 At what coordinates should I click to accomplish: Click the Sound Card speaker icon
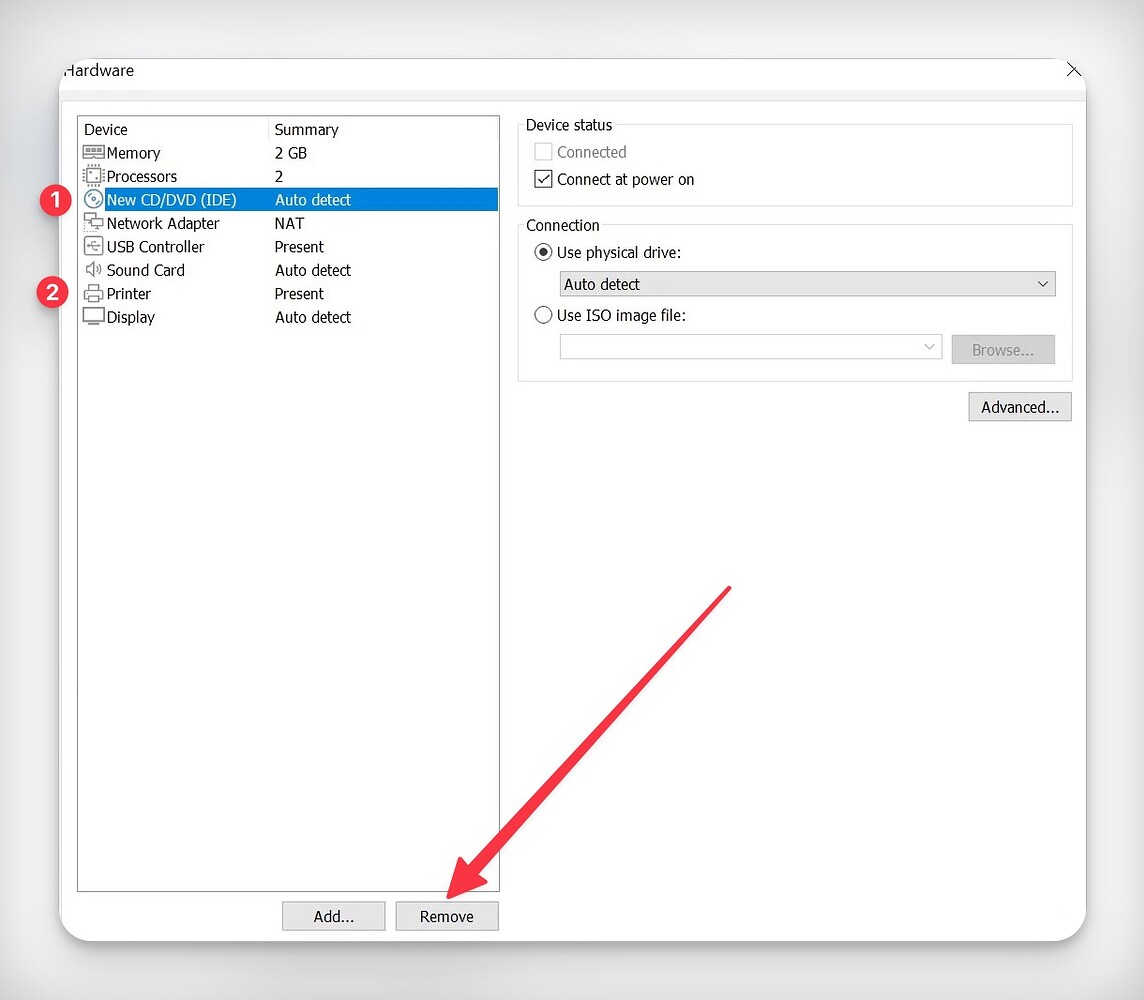[93, 270]
